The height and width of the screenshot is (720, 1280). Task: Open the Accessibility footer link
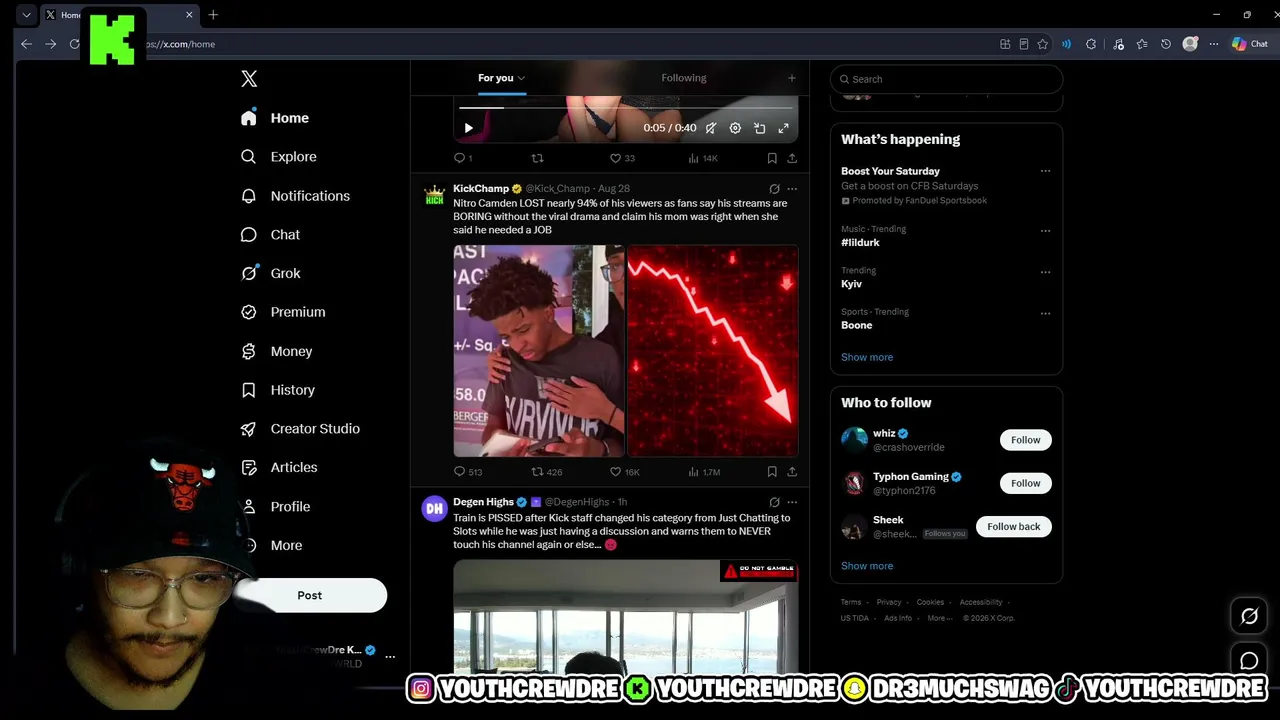pyautogui.click(x=981, y=602)
